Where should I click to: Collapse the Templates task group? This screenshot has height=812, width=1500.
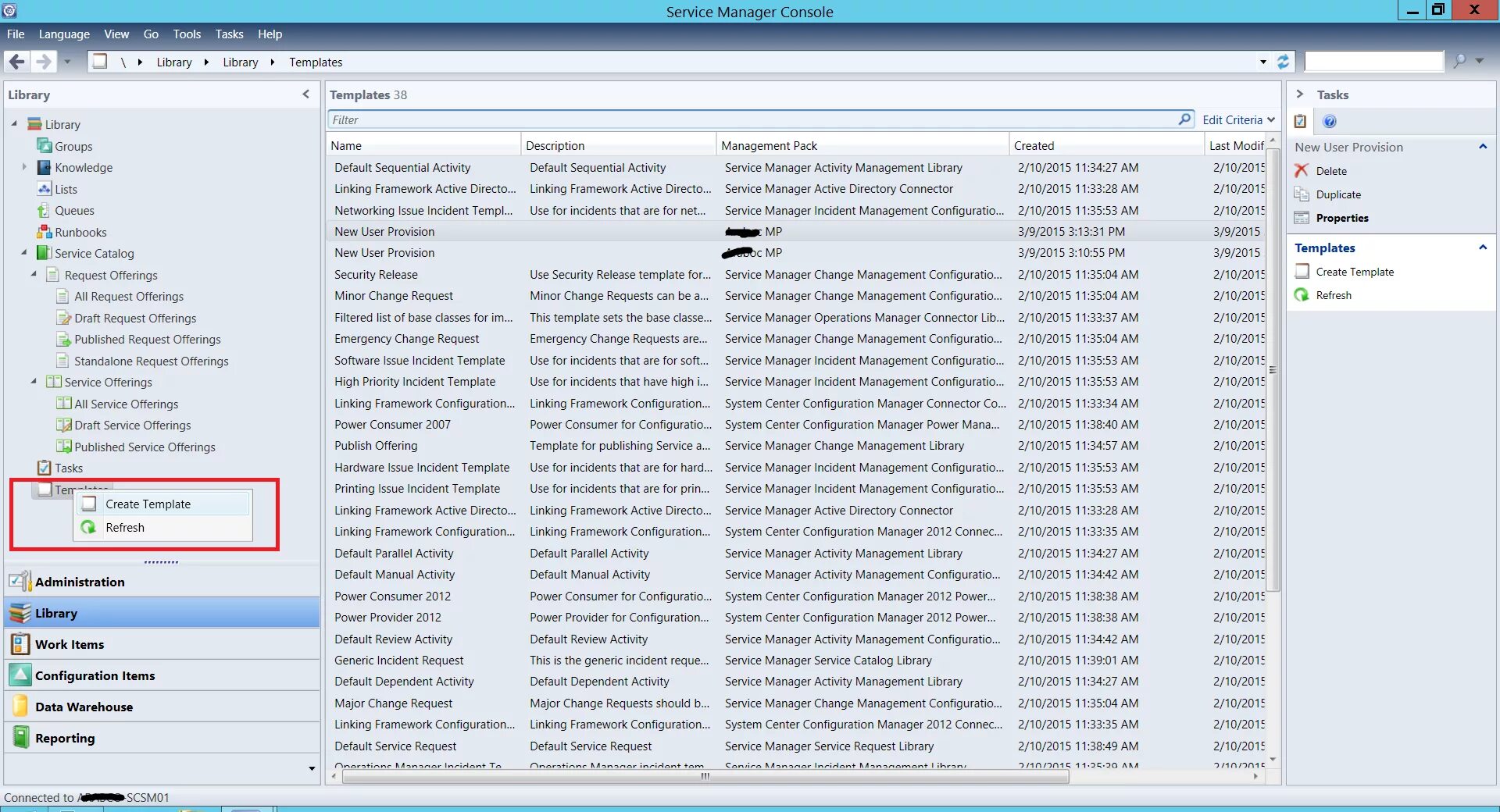tap(1483, 248)
